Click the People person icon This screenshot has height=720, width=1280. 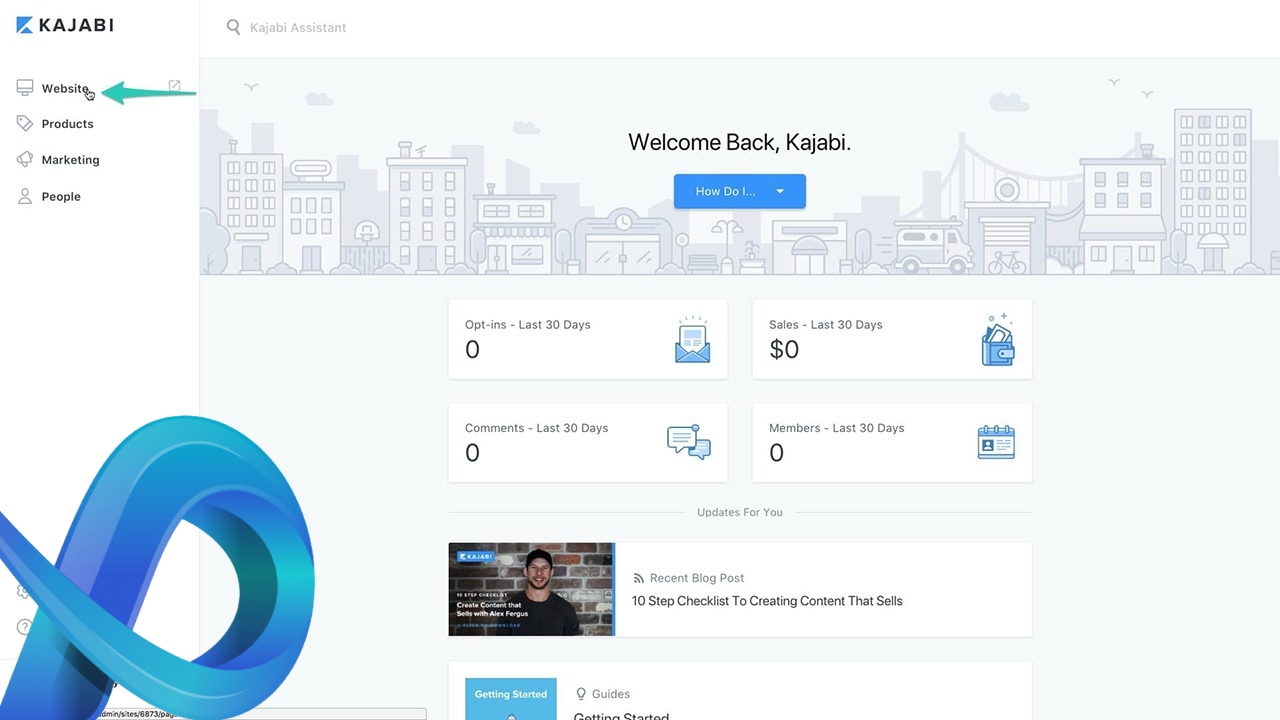[25, 196]
